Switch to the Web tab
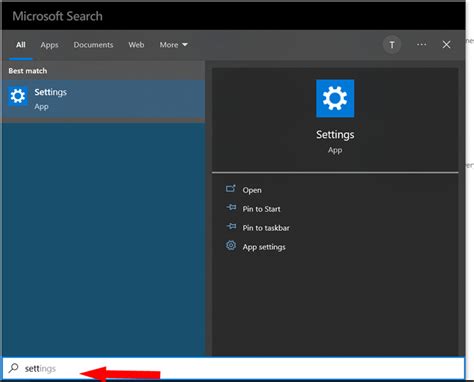 136,45
